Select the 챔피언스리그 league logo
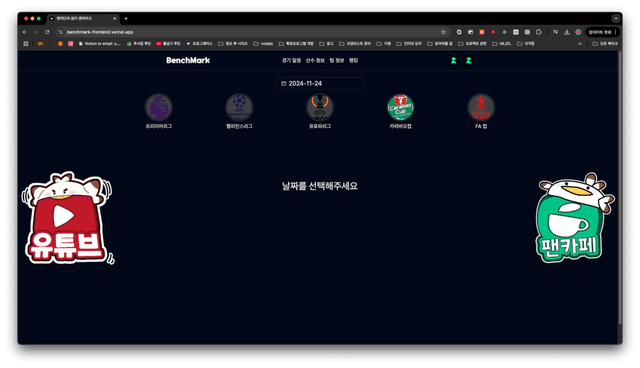640x368 pixels. (239, 107)
